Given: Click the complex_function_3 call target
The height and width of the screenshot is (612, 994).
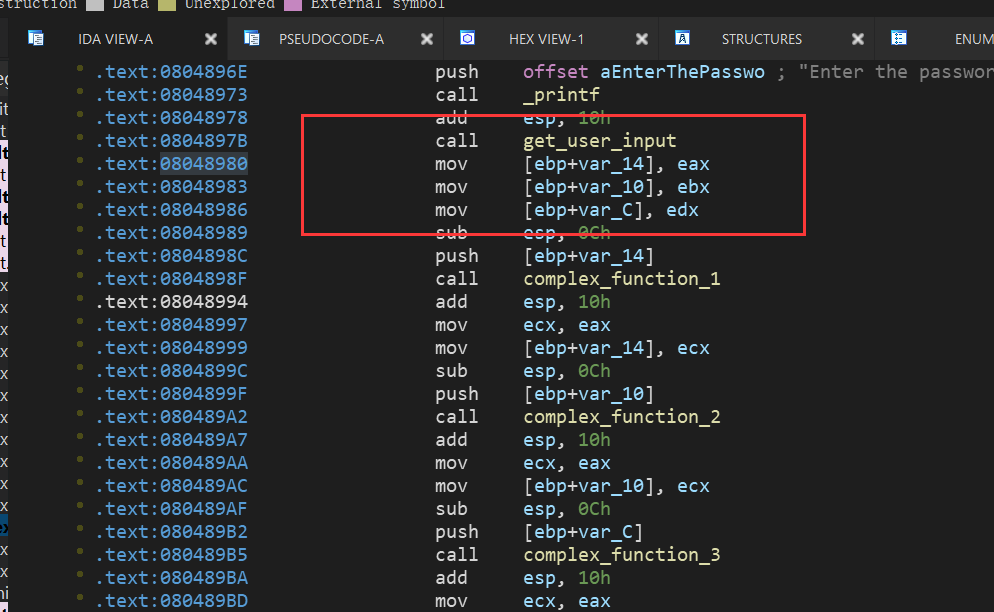Looking at the screenshot, I should point(622,556).
